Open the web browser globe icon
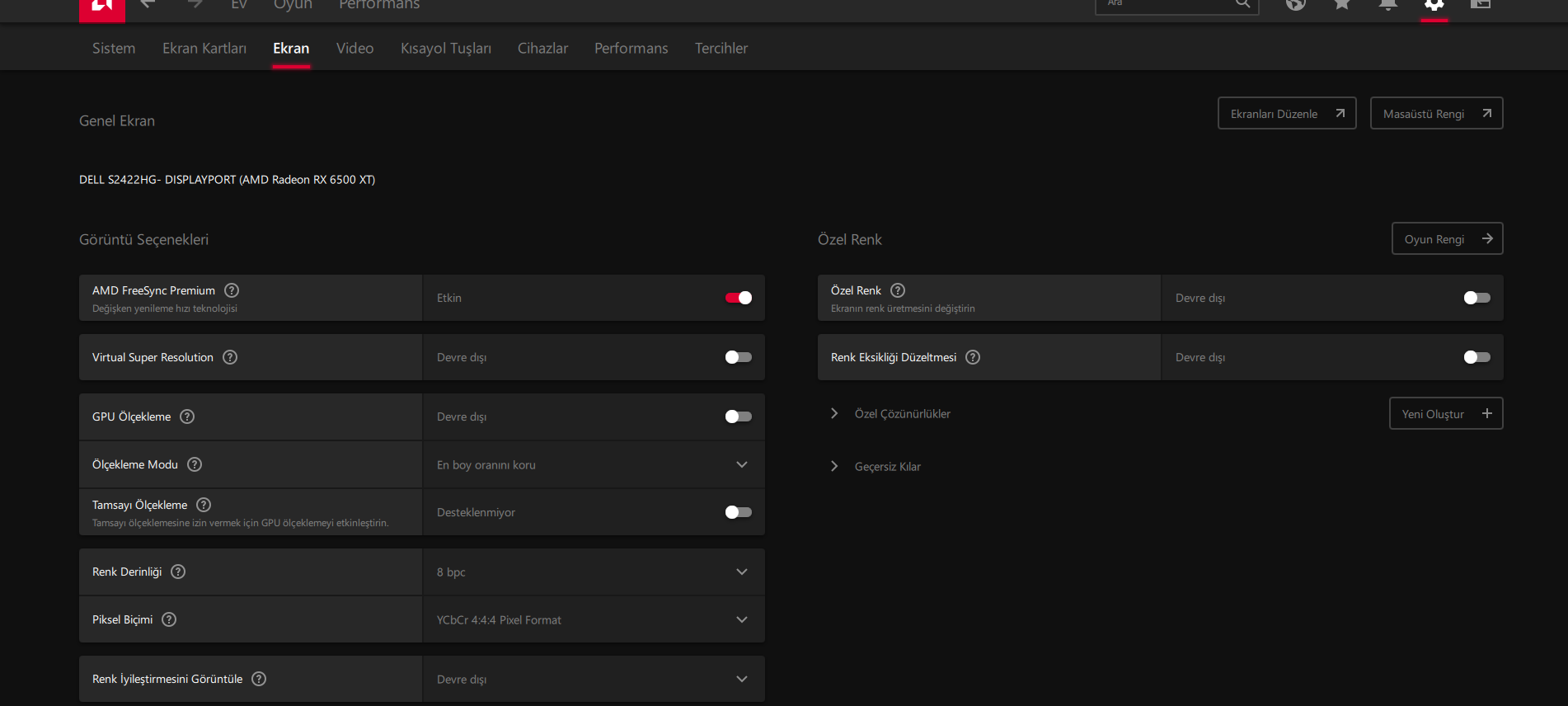1568x706 pixels. pyautogui.click(x=1296, y=4)
